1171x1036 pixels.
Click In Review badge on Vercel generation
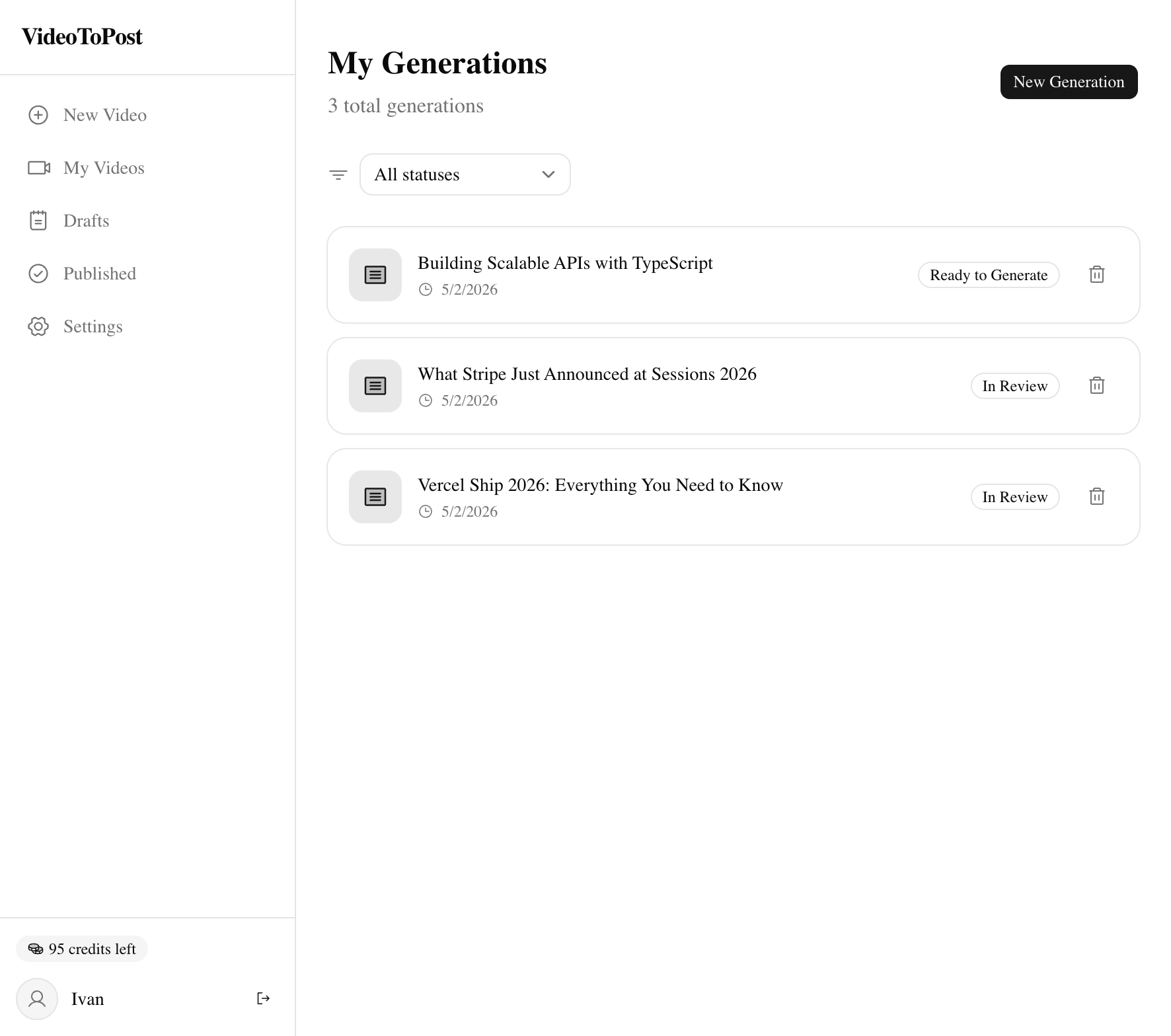[x=1015, y=497]
